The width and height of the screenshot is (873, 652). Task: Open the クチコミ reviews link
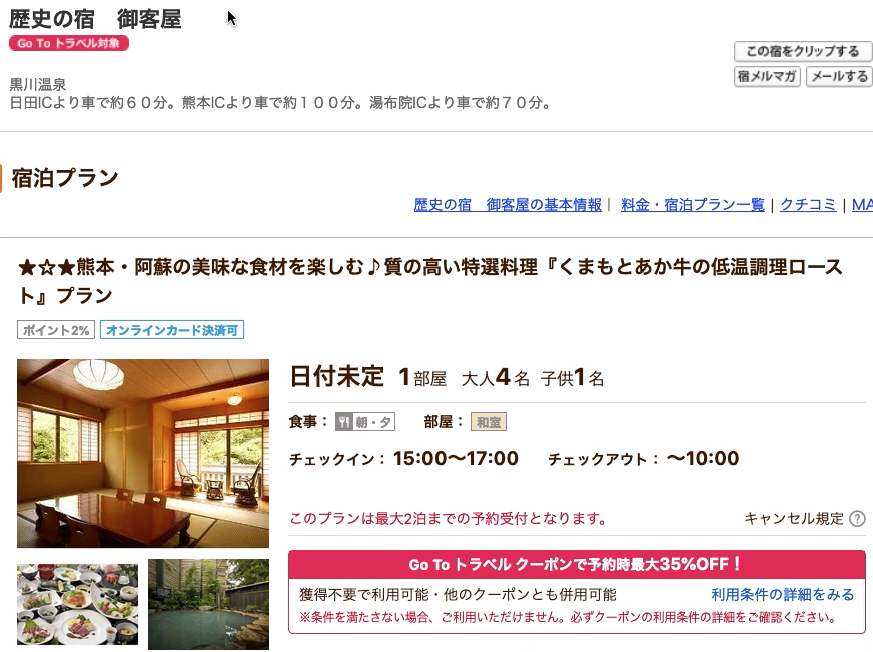click(808, 205)
